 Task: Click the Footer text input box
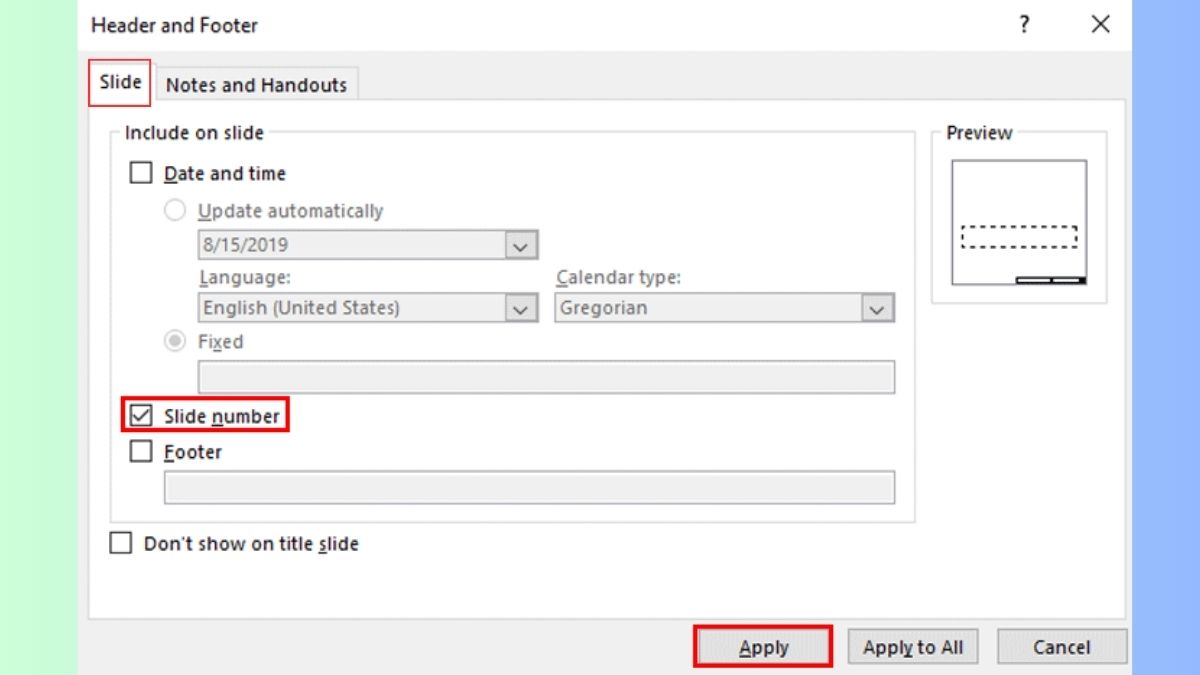tap(529, 488)
